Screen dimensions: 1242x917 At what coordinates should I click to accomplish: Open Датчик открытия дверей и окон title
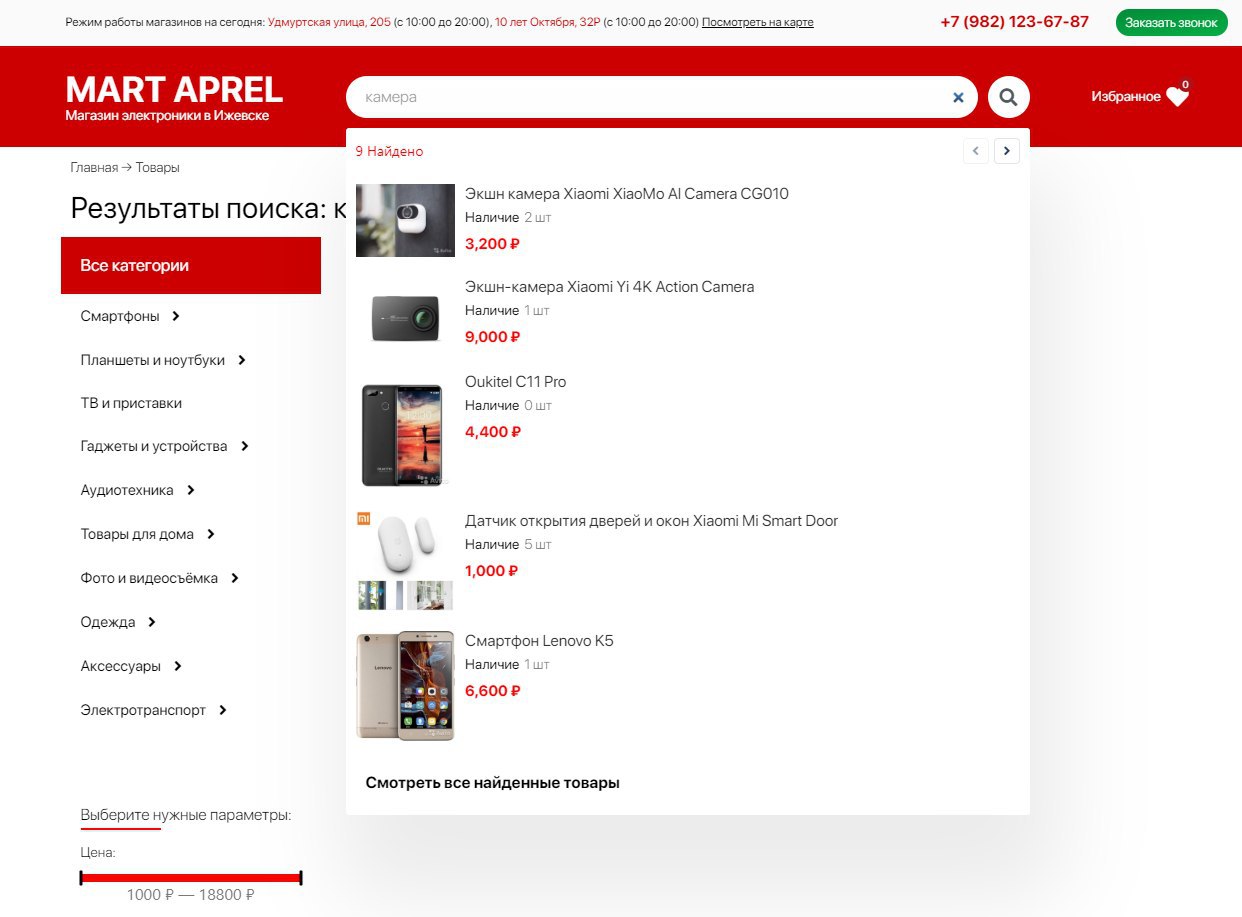coord(652,521)
